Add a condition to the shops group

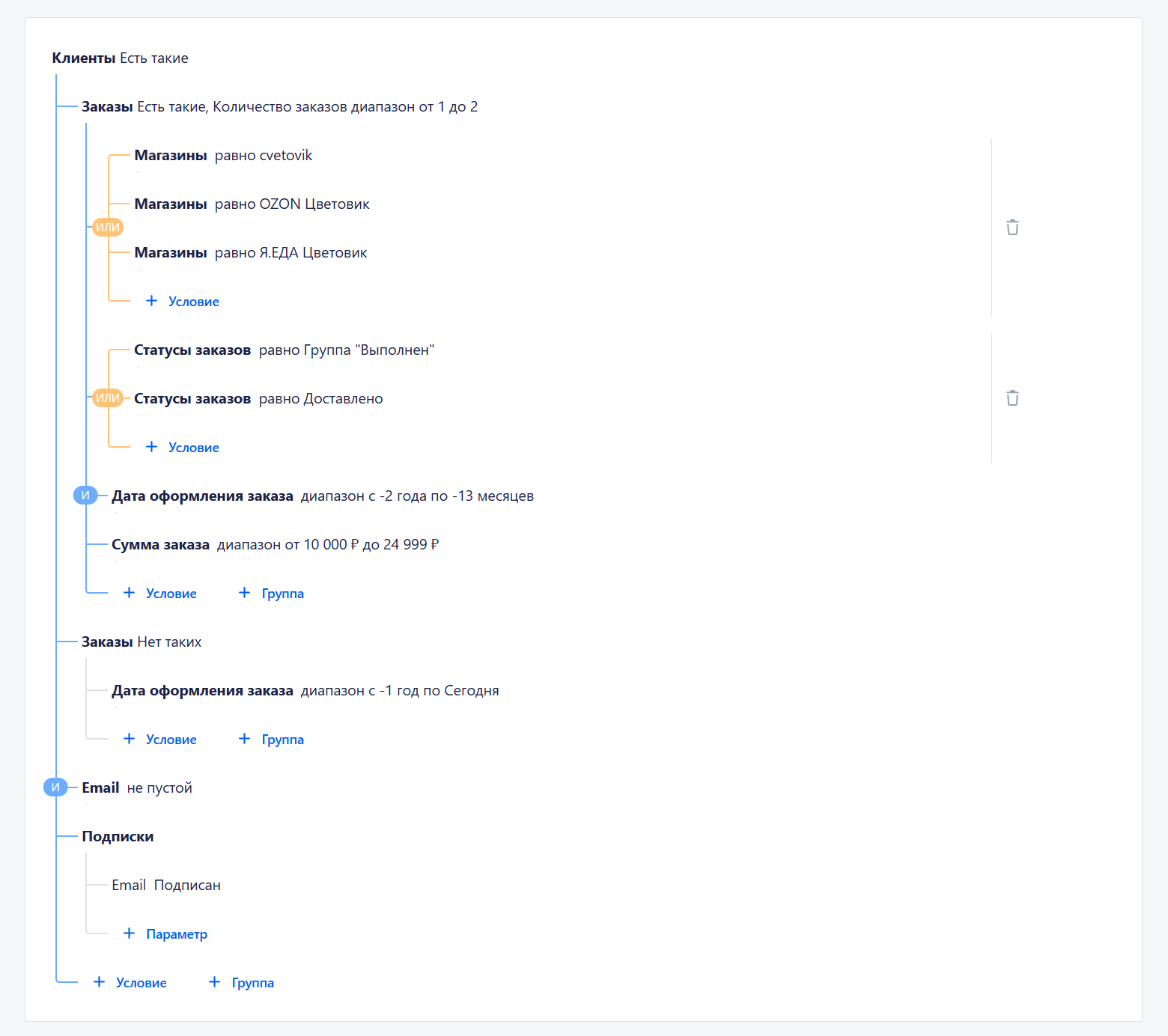183,301
